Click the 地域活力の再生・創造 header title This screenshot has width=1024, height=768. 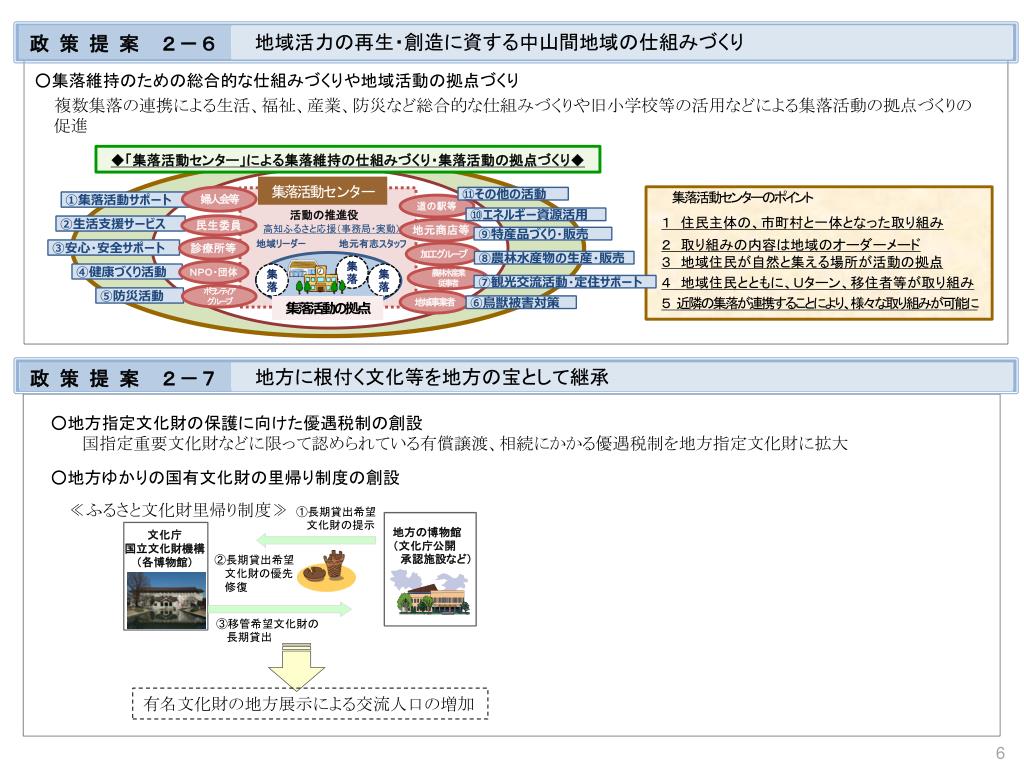point(499,42)
